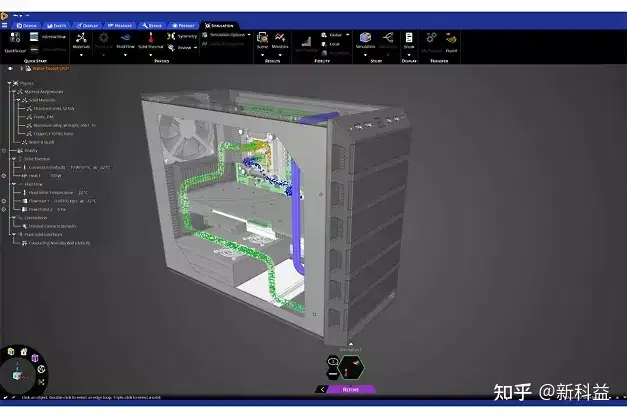Switch to the Measure tab
This screenshot has height=419, width=627.
pos(120,26)
